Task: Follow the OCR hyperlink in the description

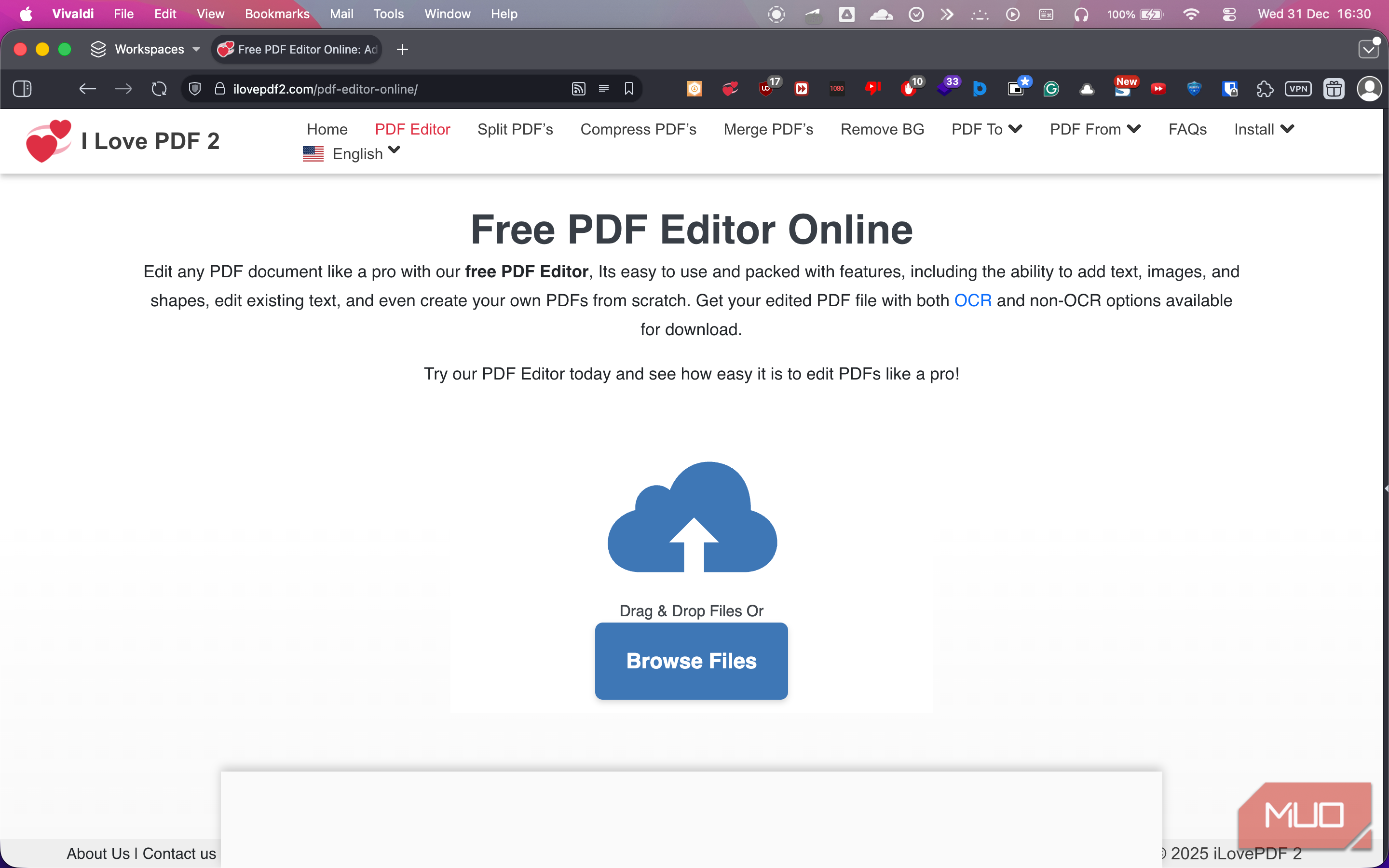Action: pos(972,300)
